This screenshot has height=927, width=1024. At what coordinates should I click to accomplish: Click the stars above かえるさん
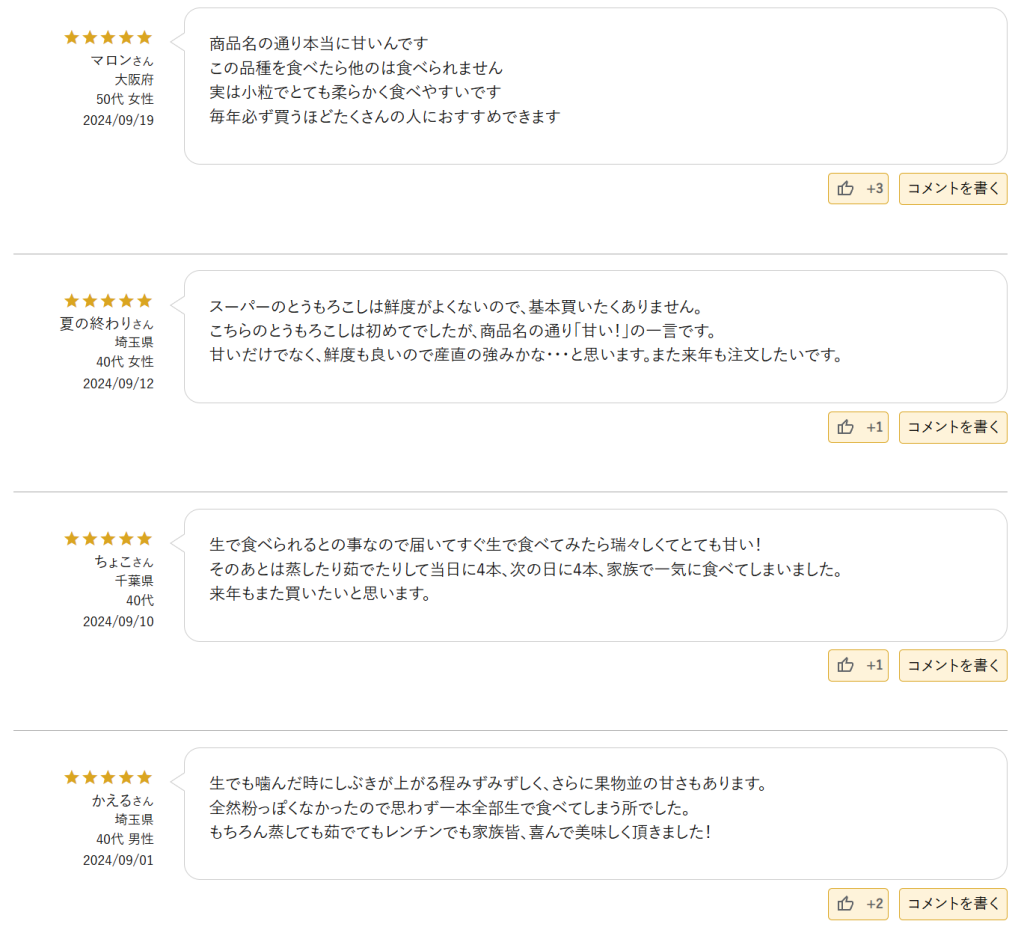[108, 777]
